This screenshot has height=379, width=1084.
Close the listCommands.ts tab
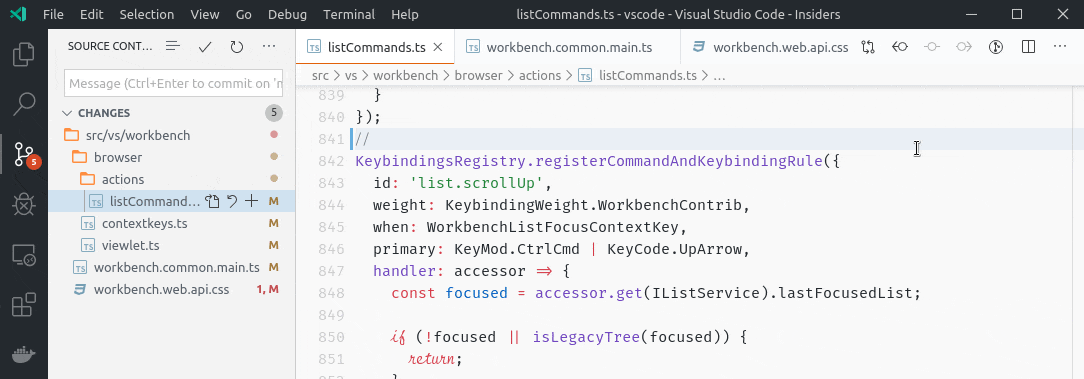(x=437, y=47)
